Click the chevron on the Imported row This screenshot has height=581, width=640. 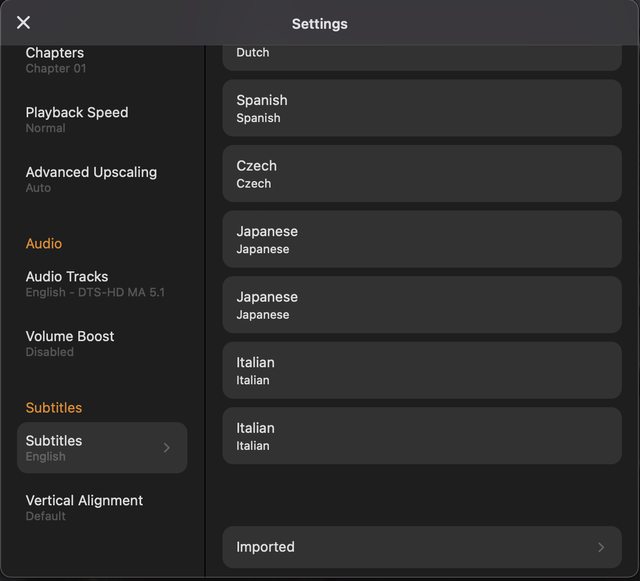601,547
